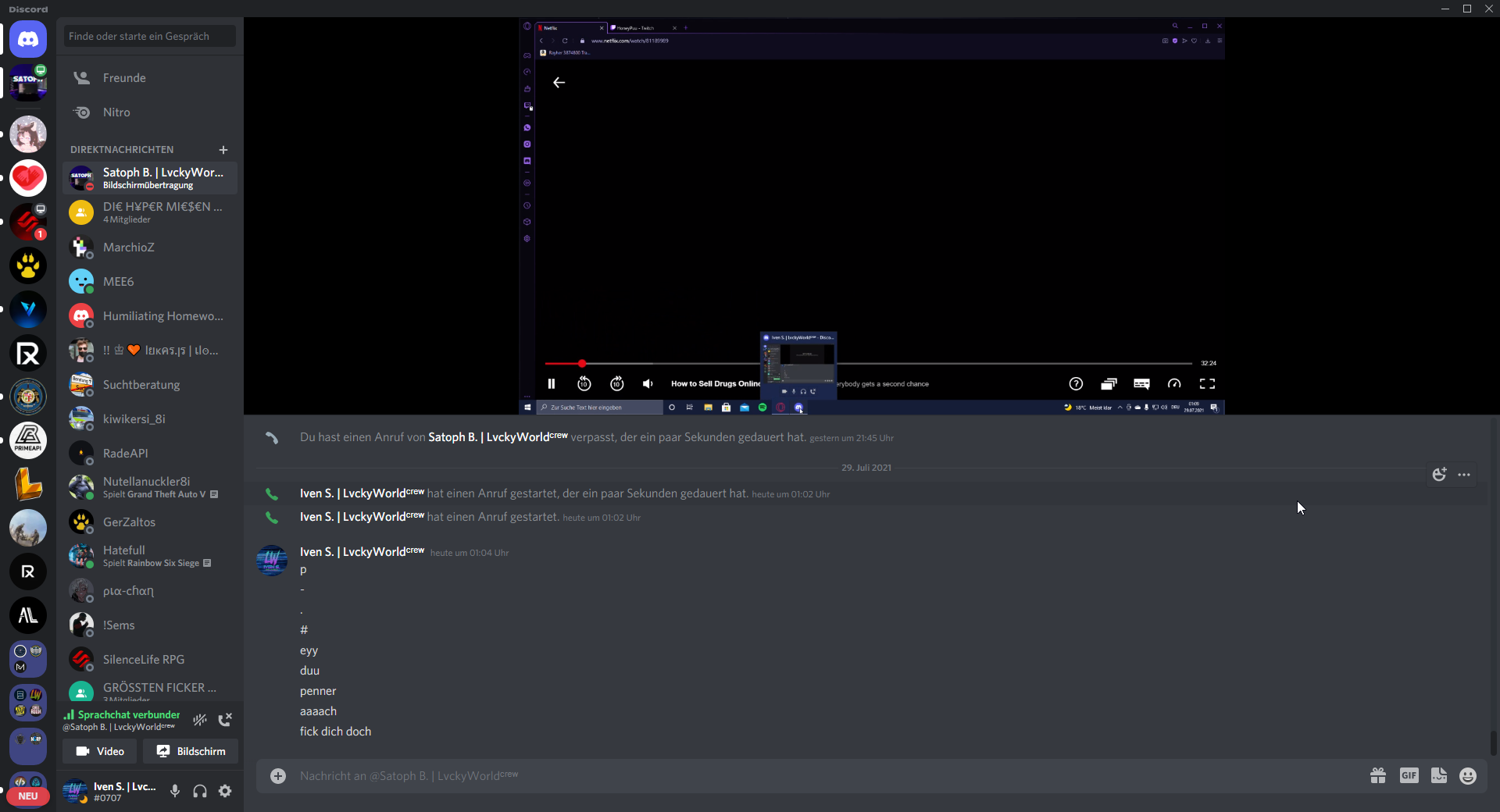Open the sticker picker
This screenshot has height=812, width=1500.
click(1438, 775)
